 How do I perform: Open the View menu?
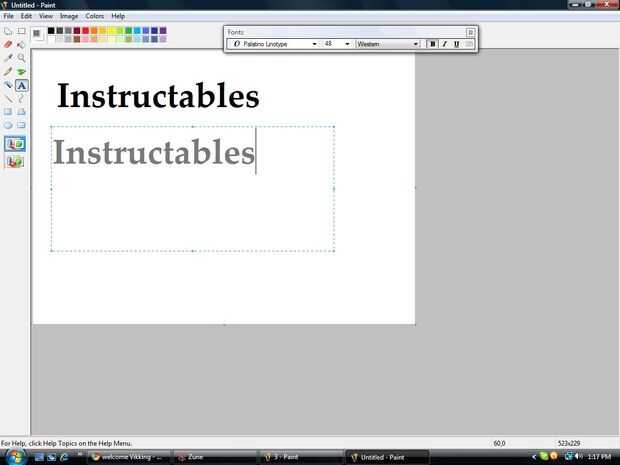point(46,16)
